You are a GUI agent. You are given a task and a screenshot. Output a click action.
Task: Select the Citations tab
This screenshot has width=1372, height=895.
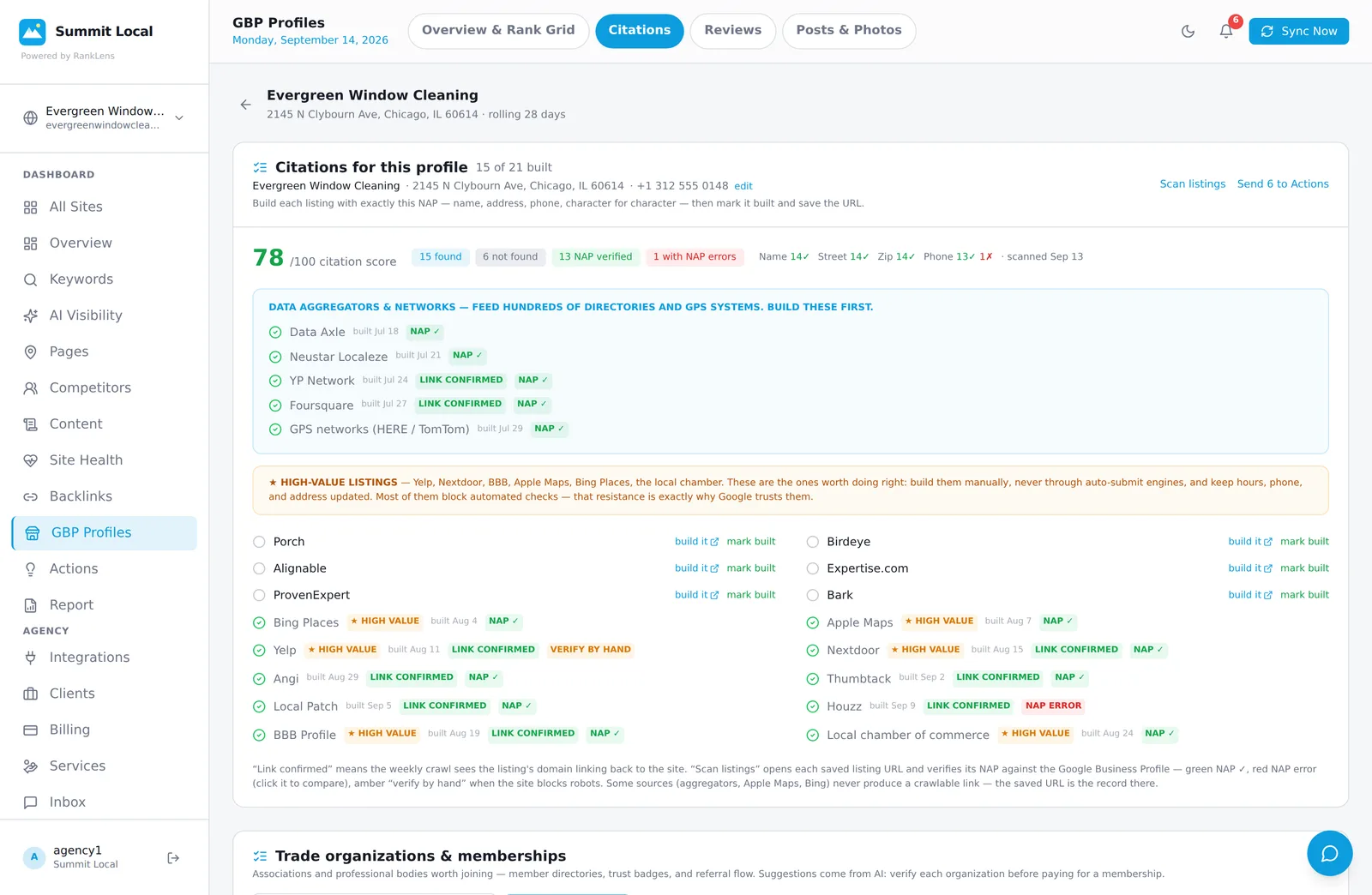click(640, 31)
